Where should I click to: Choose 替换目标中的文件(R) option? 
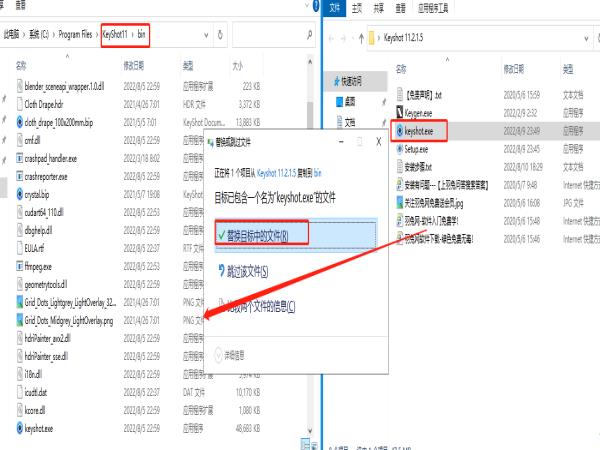pos(296,235)
